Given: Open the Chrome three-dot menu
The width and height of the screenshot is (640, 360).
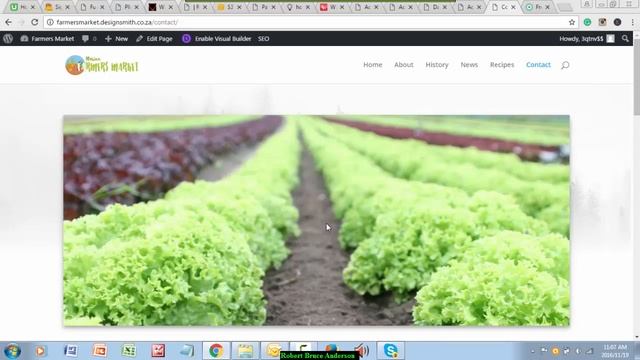Looking at the screenshot, I should pos(632,22).
